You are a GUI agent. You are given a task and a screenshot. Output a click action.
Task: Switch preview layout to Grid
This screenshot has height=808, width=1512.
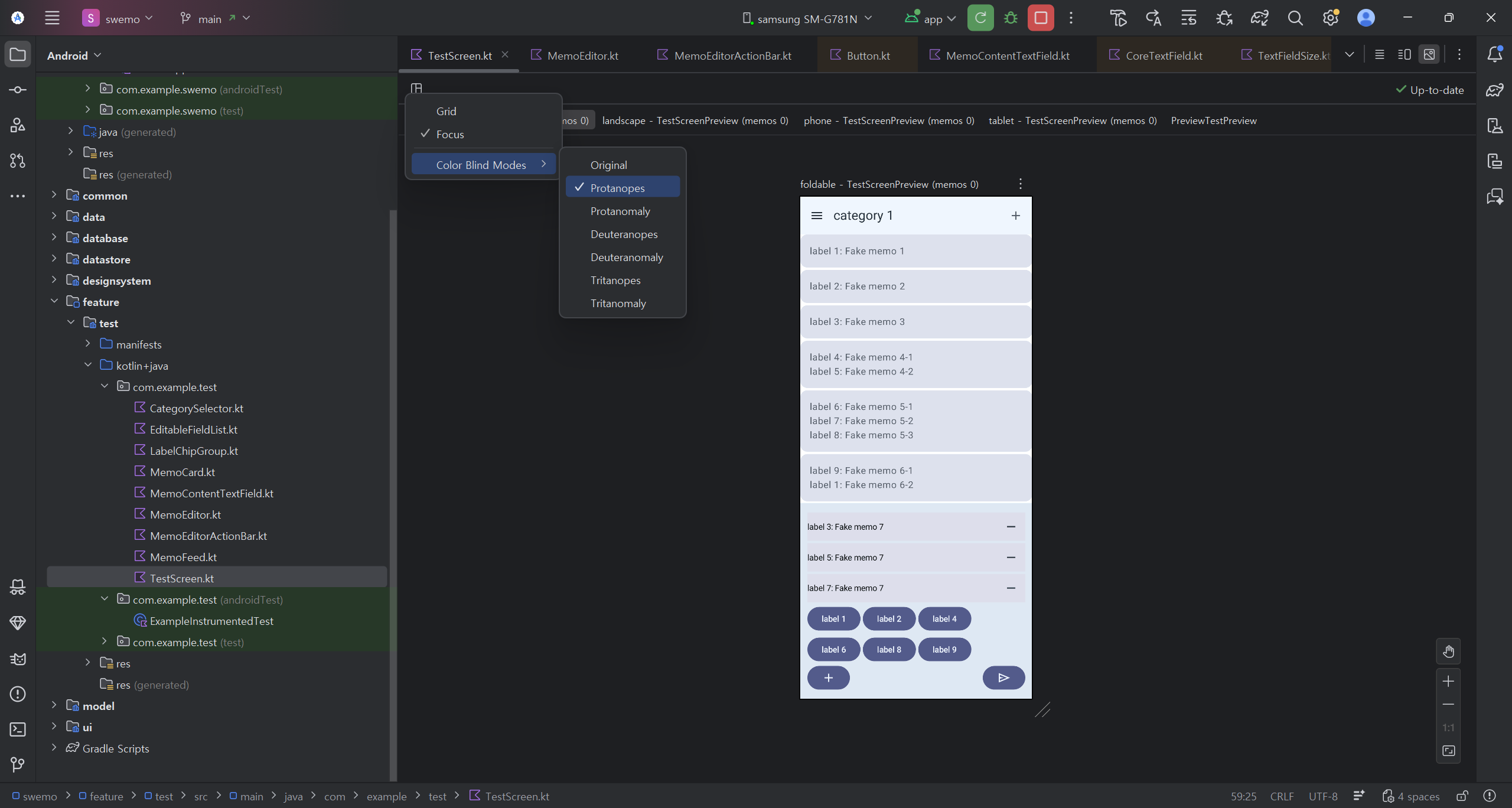(x=446, y=112)
